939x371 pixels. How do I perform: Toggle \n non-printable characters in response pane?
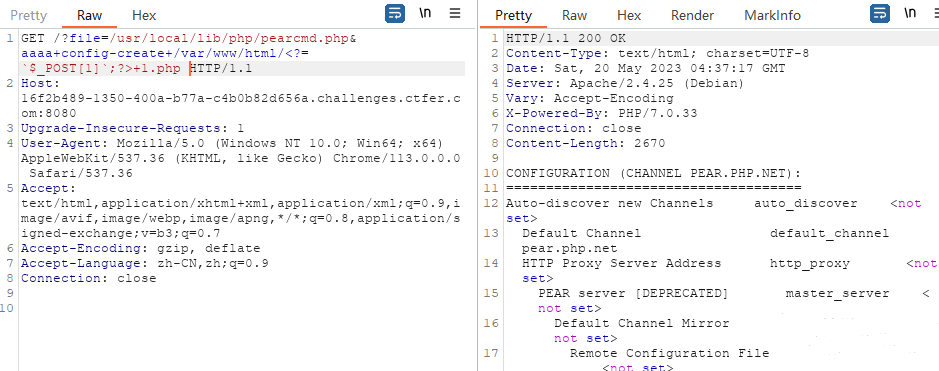(x=910, y=13)
